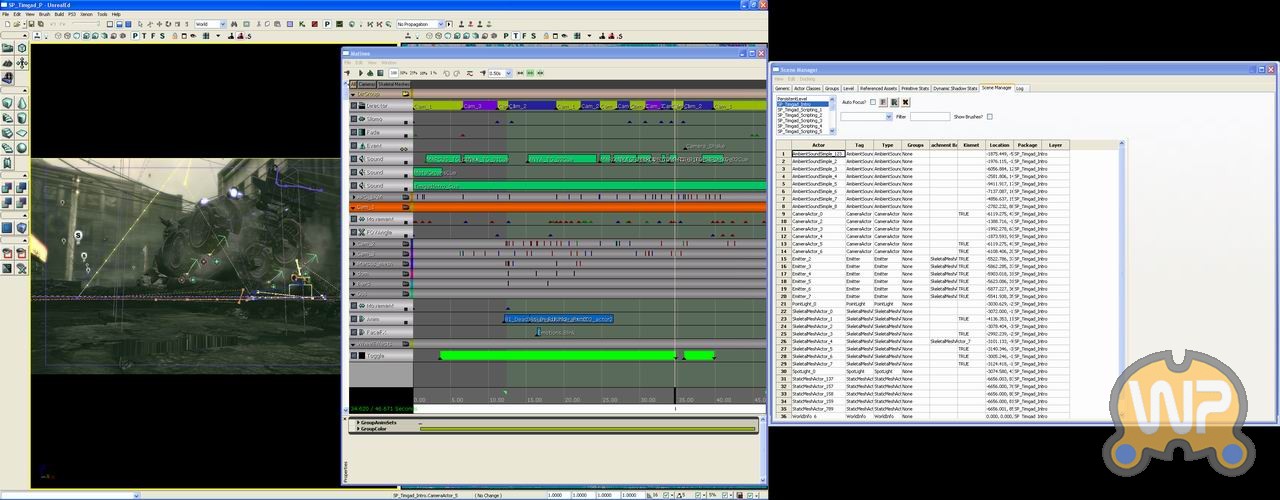Select the Cone brush builder icon

21,103
